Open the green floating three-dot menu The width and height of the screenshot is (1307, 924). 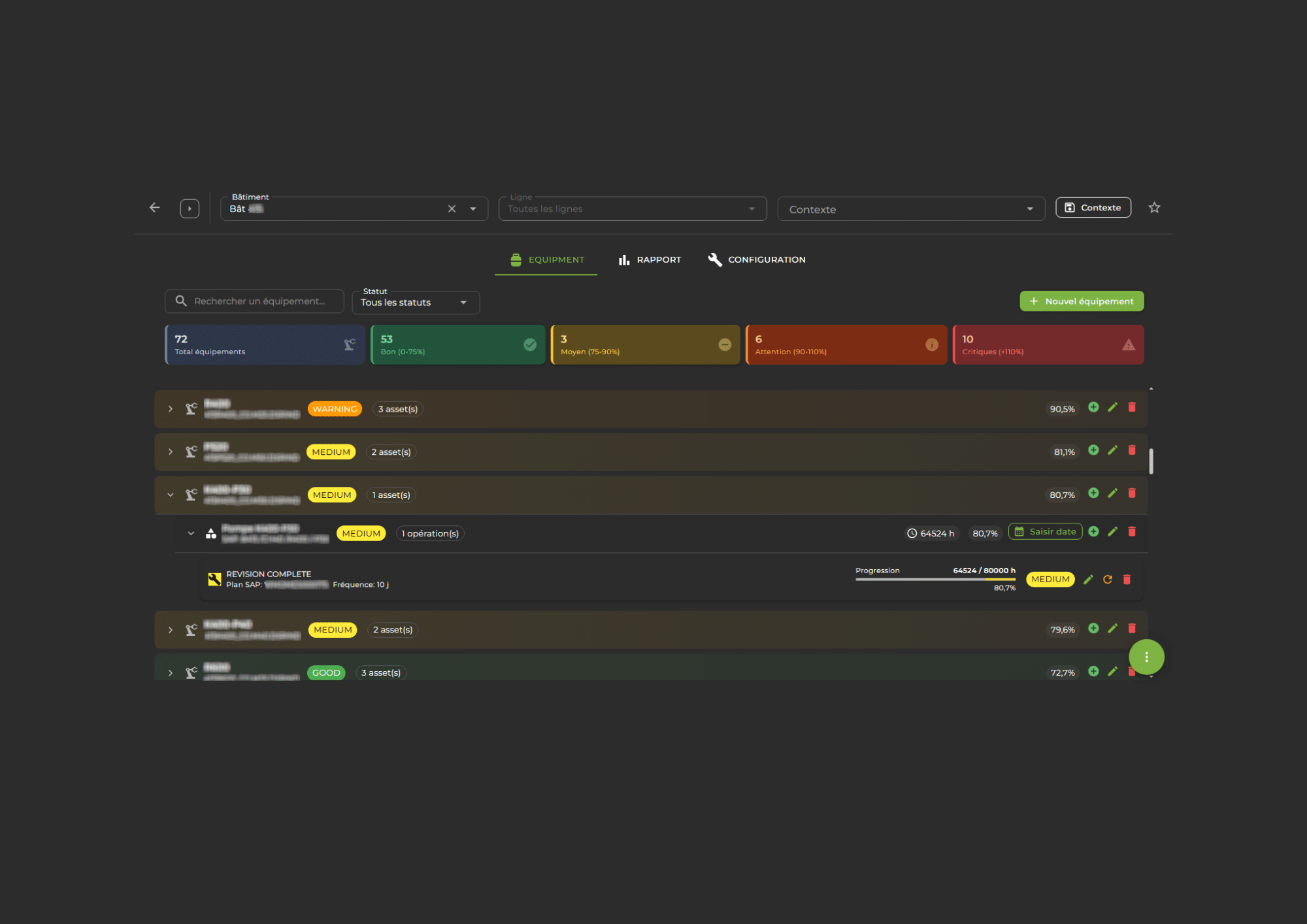click(1146, 657)
